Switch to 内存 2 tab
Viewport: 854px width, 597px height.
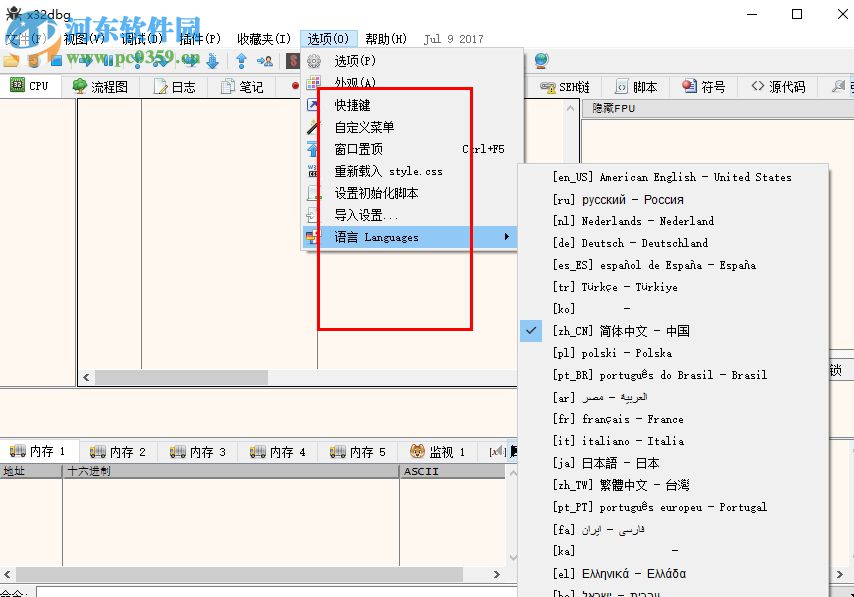pyautogui.click(x=119, y=452)
